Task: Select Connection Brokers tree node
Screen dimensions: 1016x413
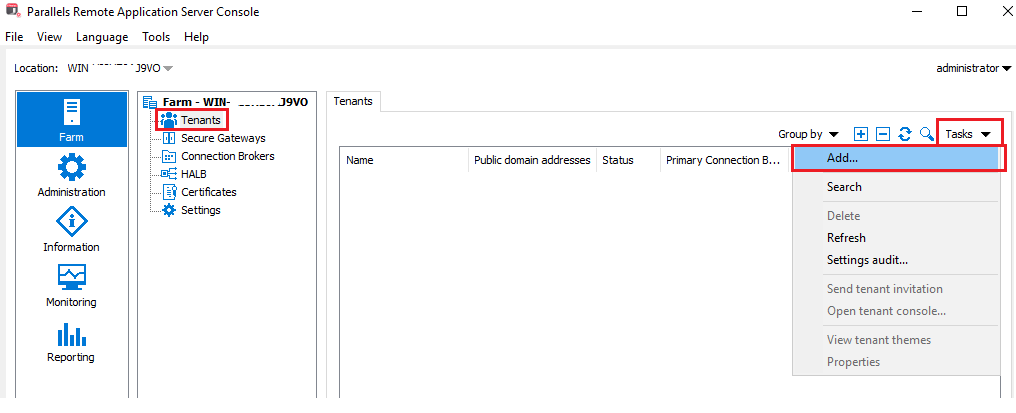Action: 227,156
